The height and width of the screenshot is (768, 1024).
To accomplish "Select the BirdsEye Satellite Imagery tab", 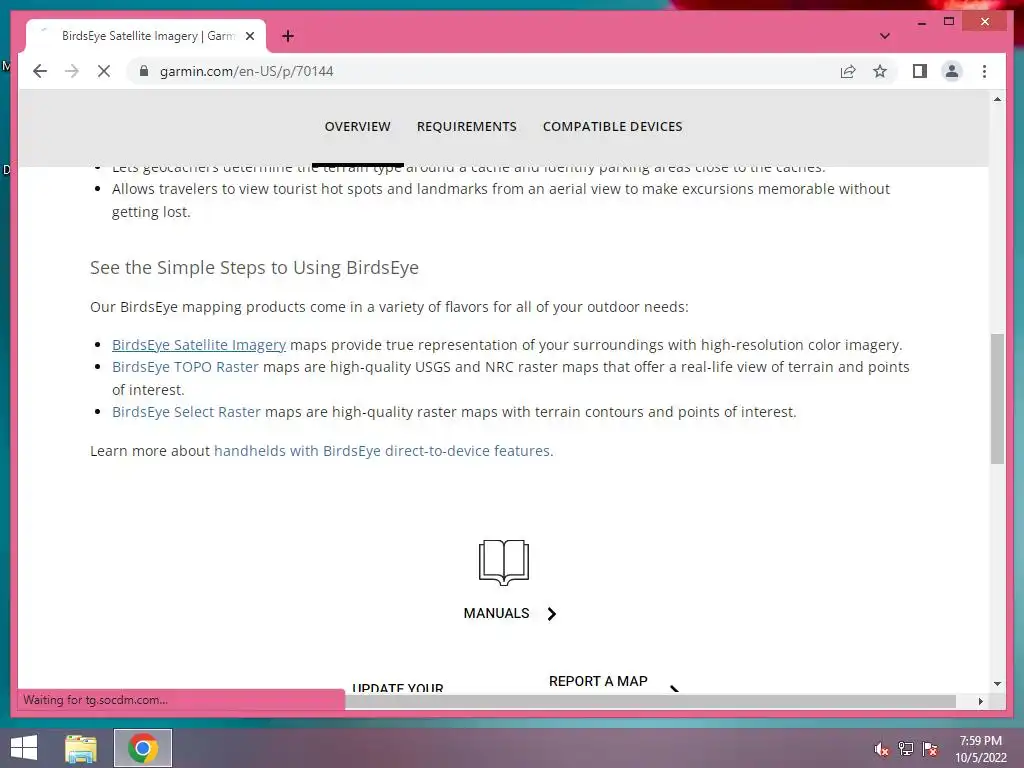I will click(x=146, y=36).
